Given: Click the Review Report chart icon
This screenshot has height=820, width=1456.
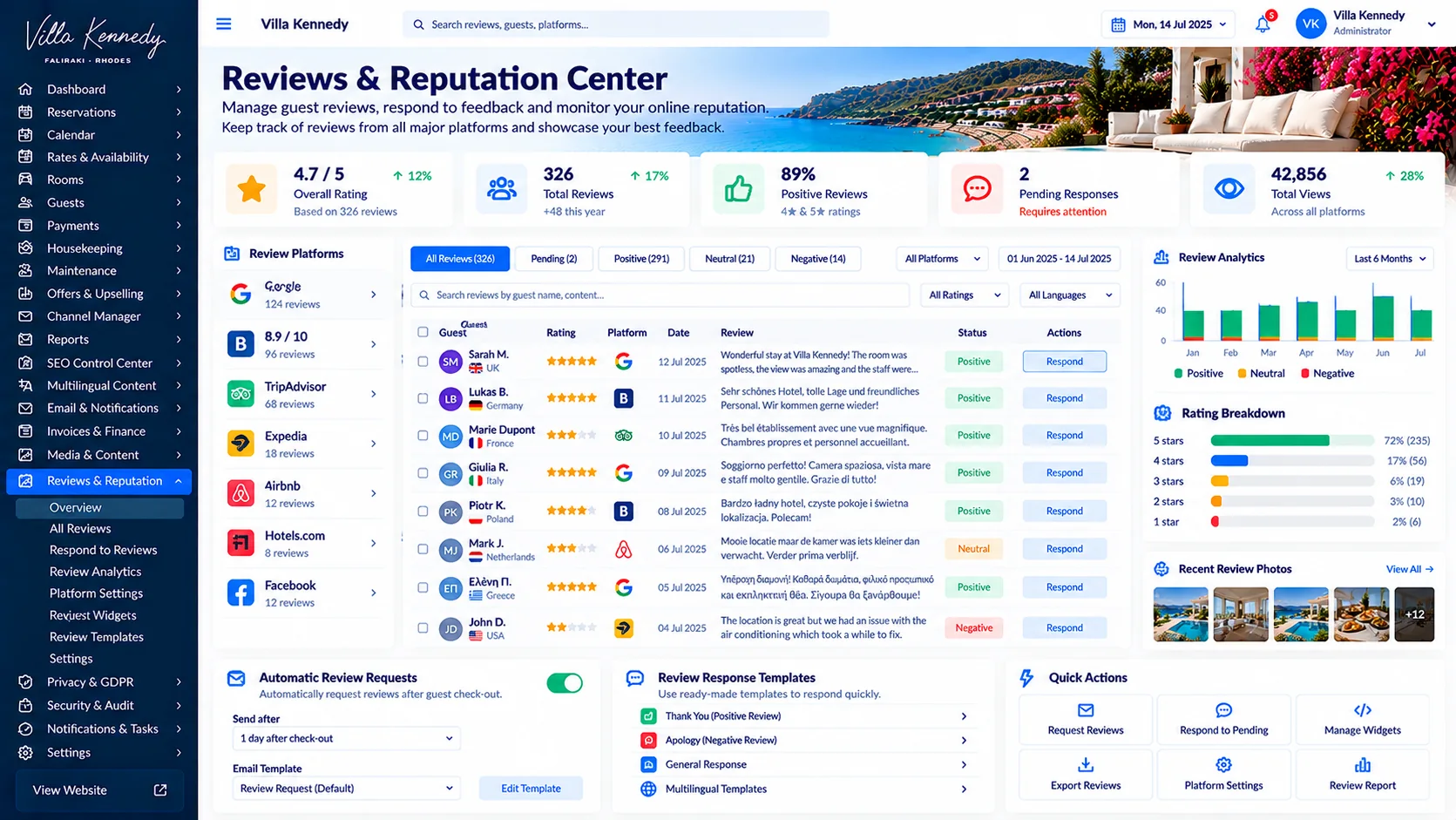Looking at the screenshot, I should (x=1363, y=765).
